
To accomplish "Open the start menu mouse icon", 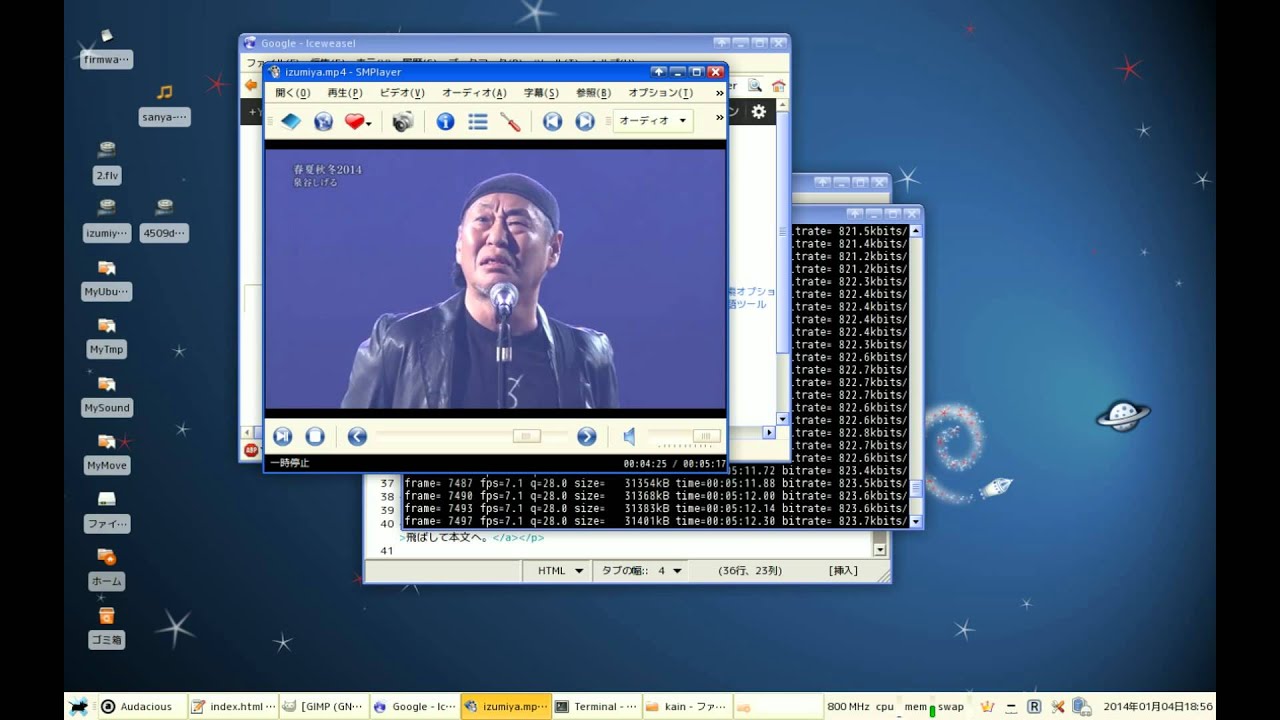I will click(x=80, y=706).
